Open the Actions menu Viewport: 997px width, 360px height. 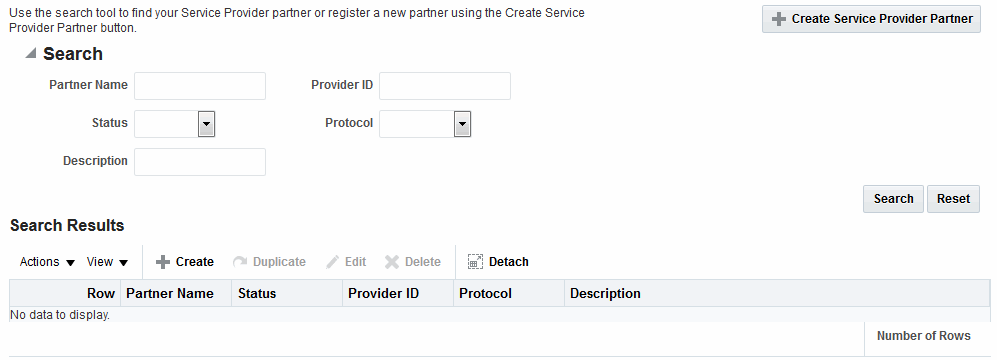(48, 262)
